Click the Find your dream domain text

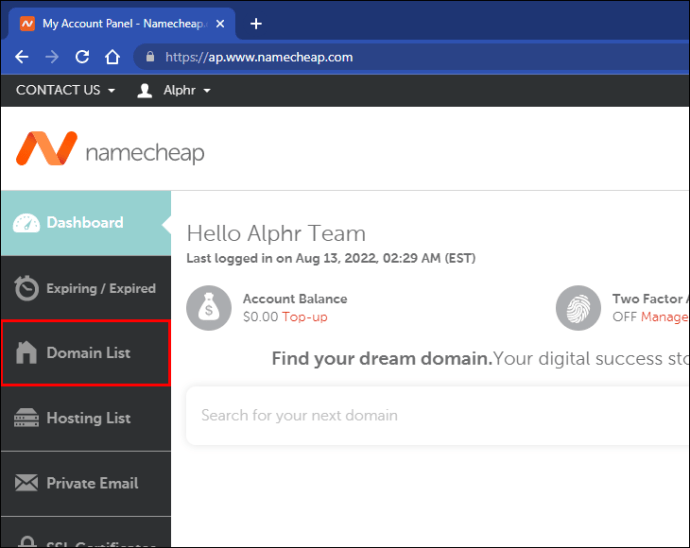tap(382, 359)
